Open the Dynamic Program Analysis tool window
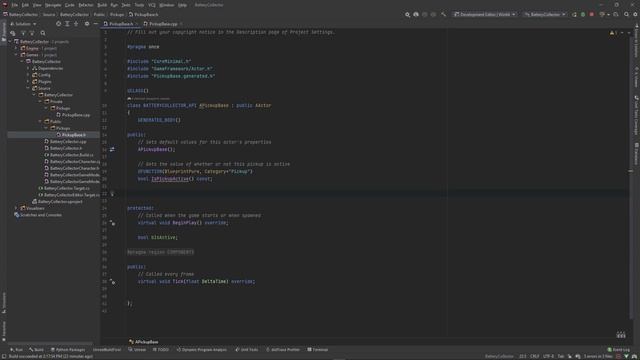This screenshot has height=360, width=640. click(202, 350)
